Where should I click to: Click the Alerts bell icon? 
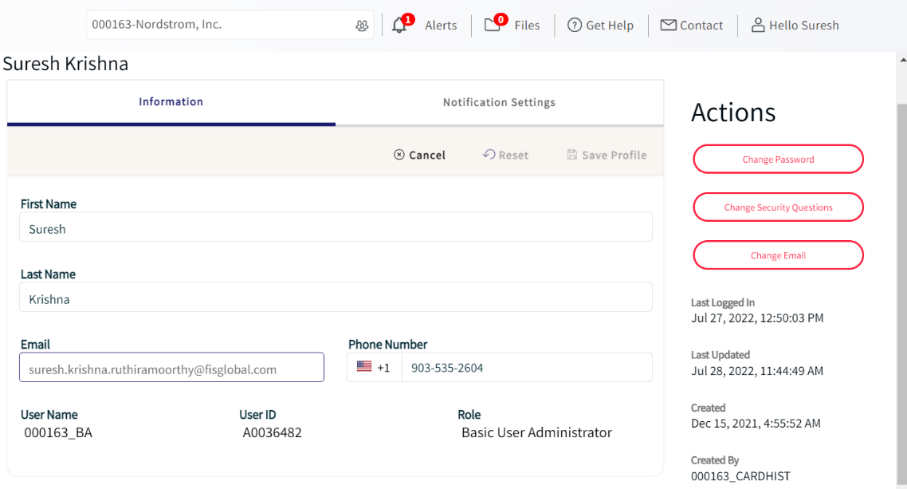[400, 25]
